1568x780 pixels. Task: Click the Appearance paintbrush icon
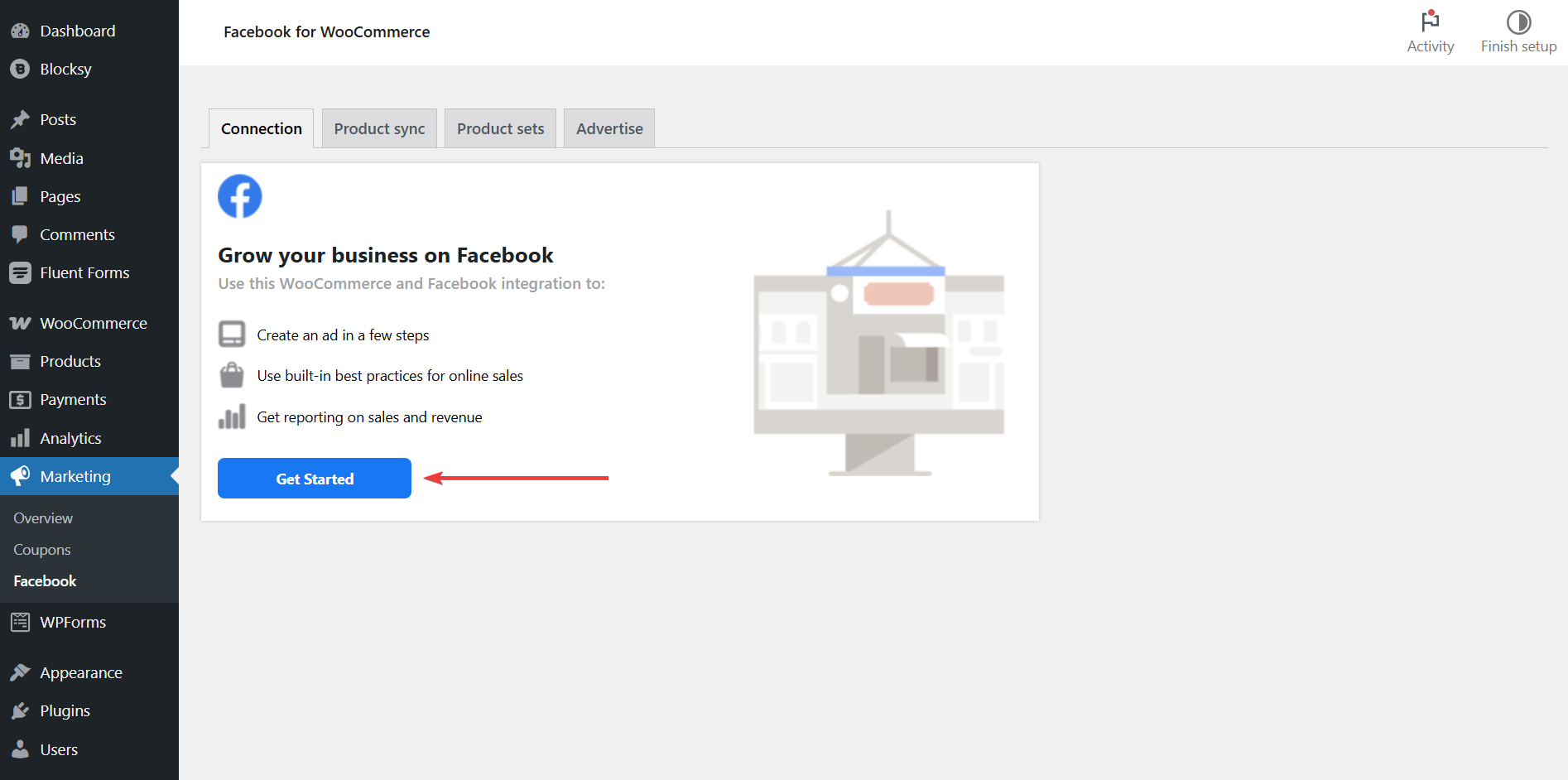pos(20,672)
